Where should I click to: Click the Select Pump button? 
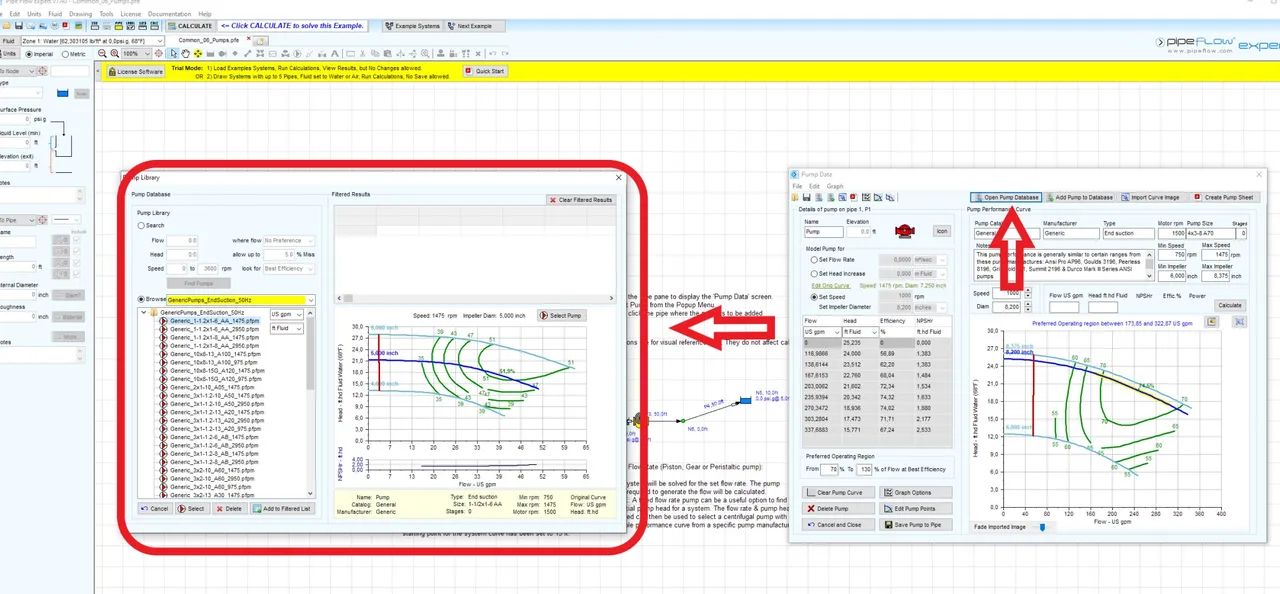561,315
